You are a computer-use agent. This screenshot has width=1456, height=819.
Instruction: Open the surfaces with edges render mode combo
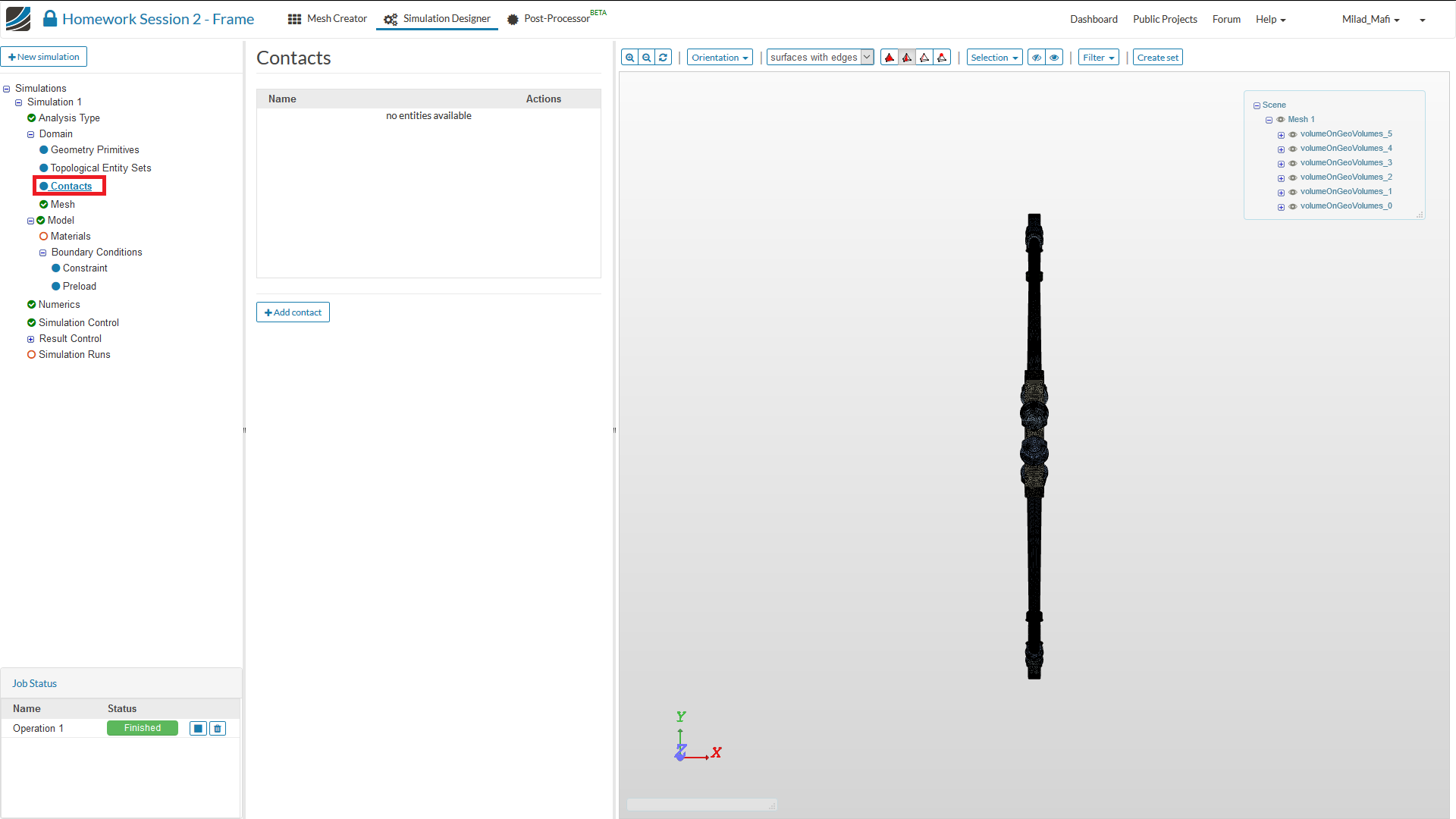[820, 58]
